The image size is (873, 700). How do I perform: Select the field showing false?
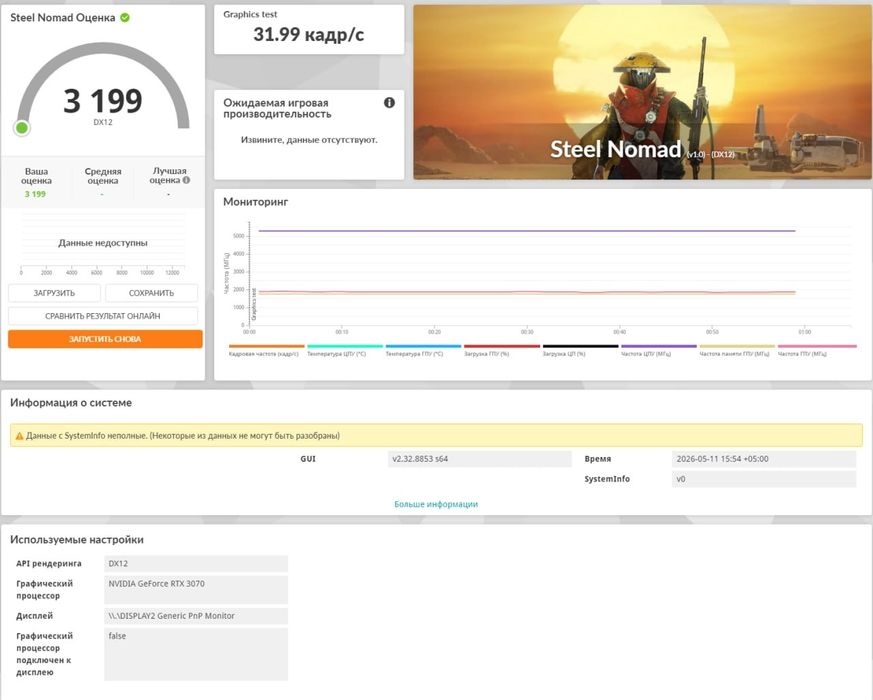pos(196,654)
